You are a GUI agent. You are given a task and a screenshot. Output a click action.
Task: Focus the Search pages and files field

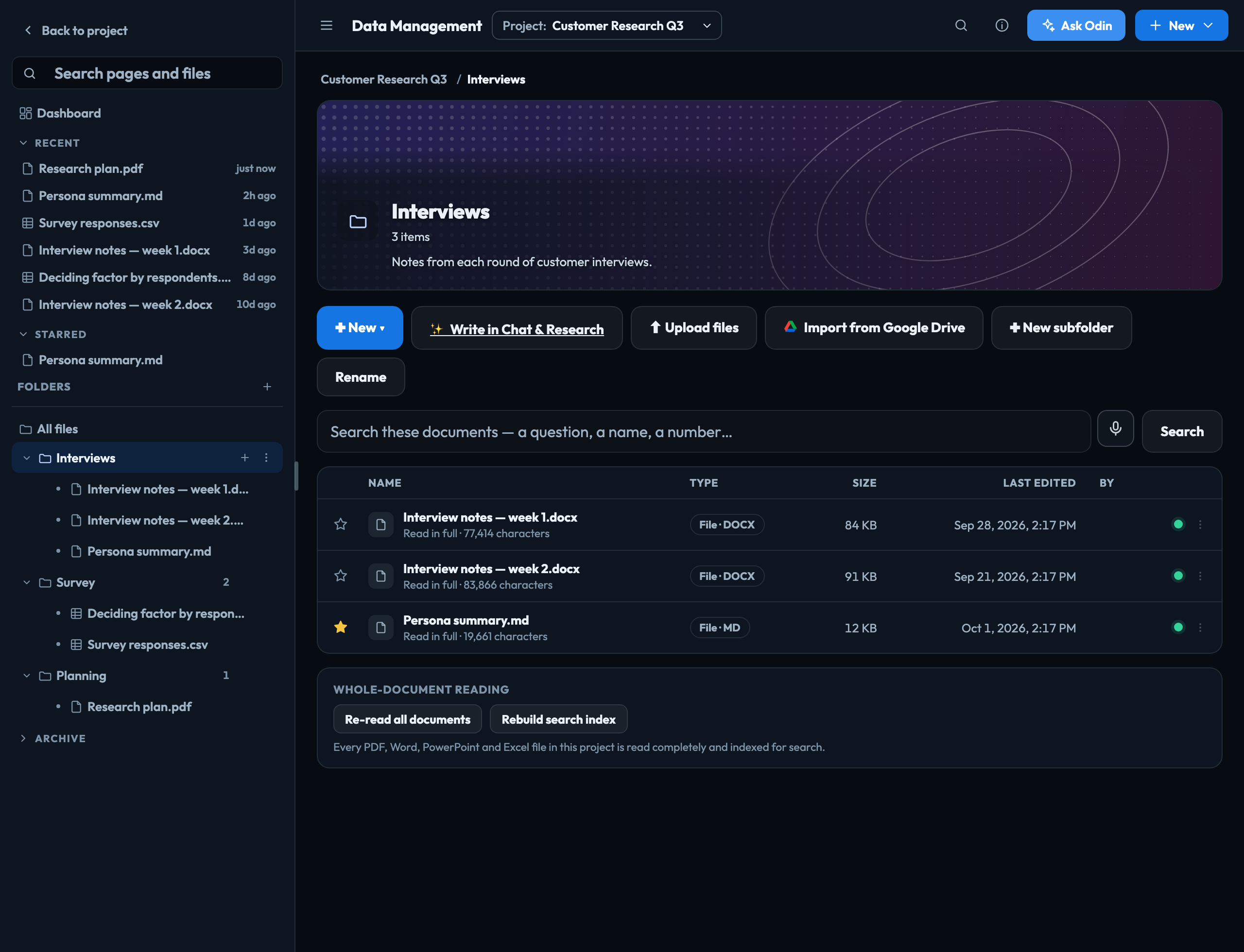(x=147, y=73)
